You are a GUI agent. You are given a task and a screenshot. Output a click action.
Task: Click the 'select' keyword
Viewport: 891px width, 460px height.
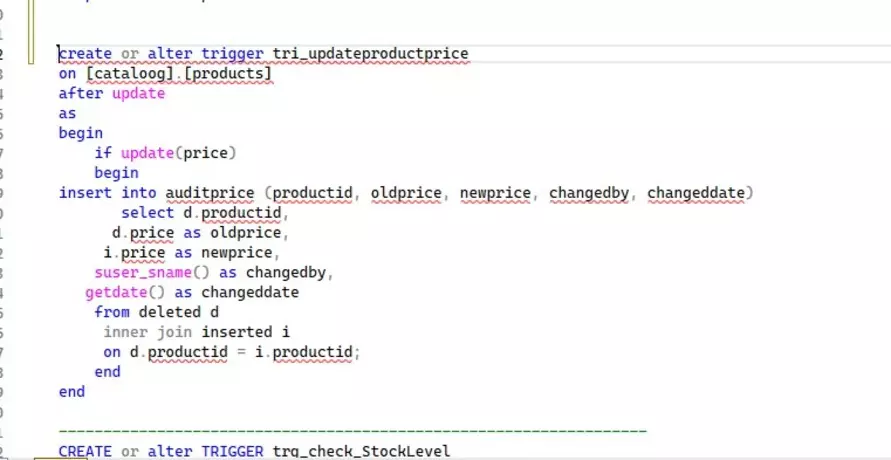pyautogui.click(x=148, y=212)
